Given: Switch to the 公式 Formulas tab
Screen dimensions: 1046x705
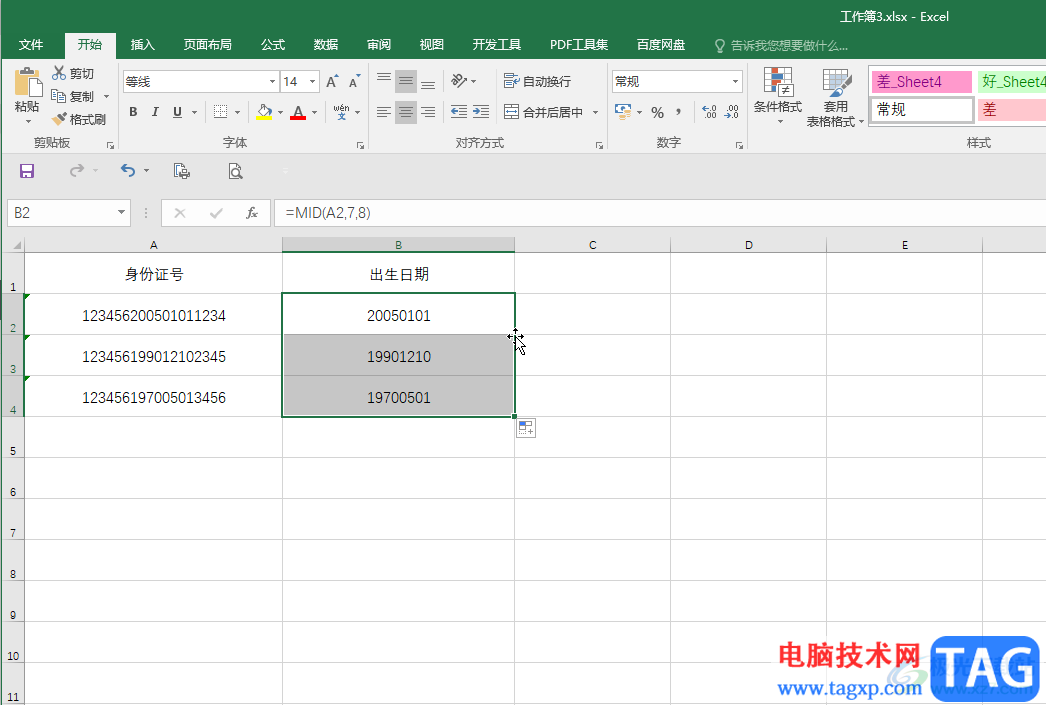Looking at the screenshot, I should coord(273,45).
